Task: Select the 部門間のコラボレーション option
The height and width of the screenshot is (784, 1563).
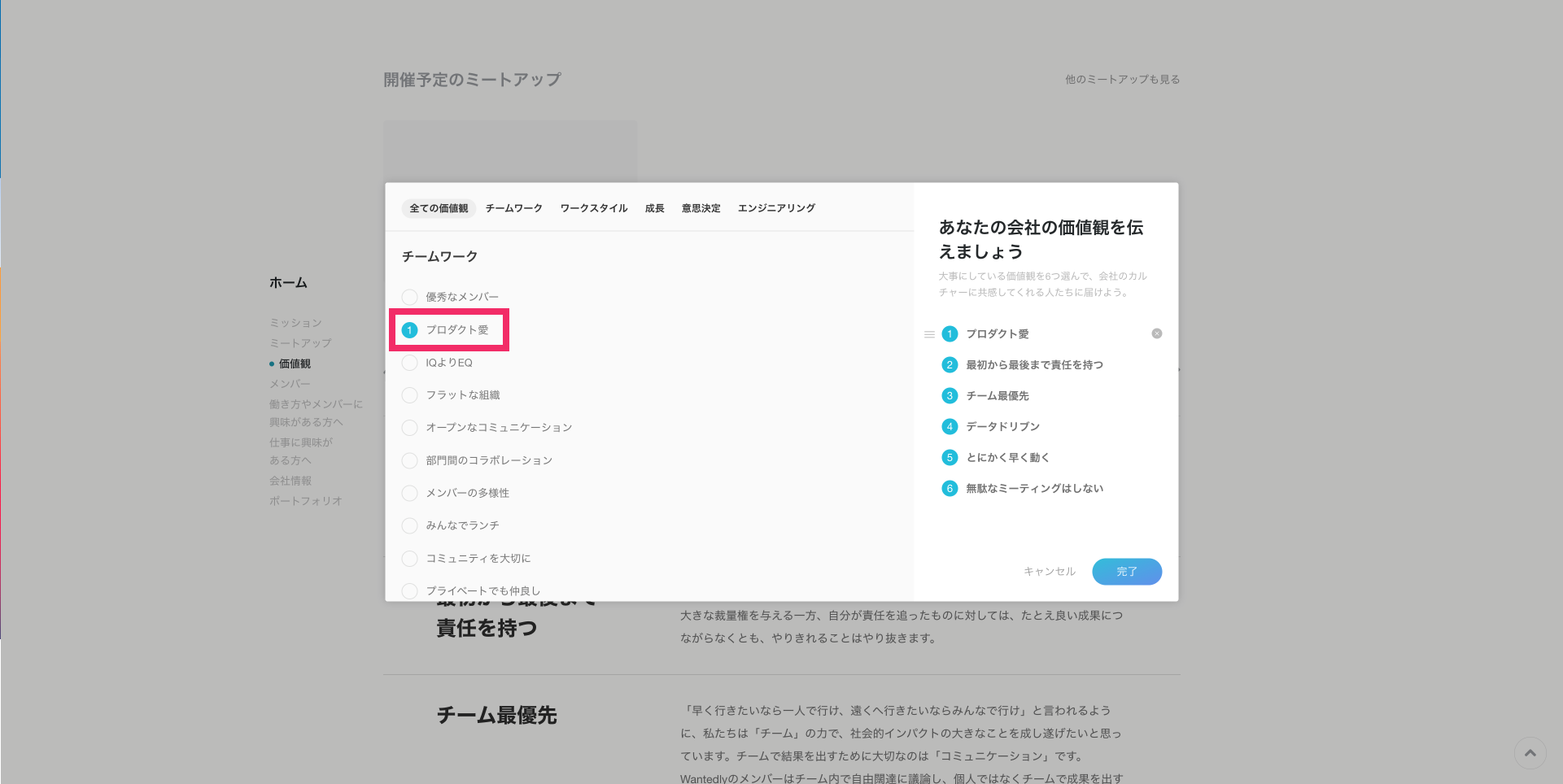Action: [x=477, y=460]
